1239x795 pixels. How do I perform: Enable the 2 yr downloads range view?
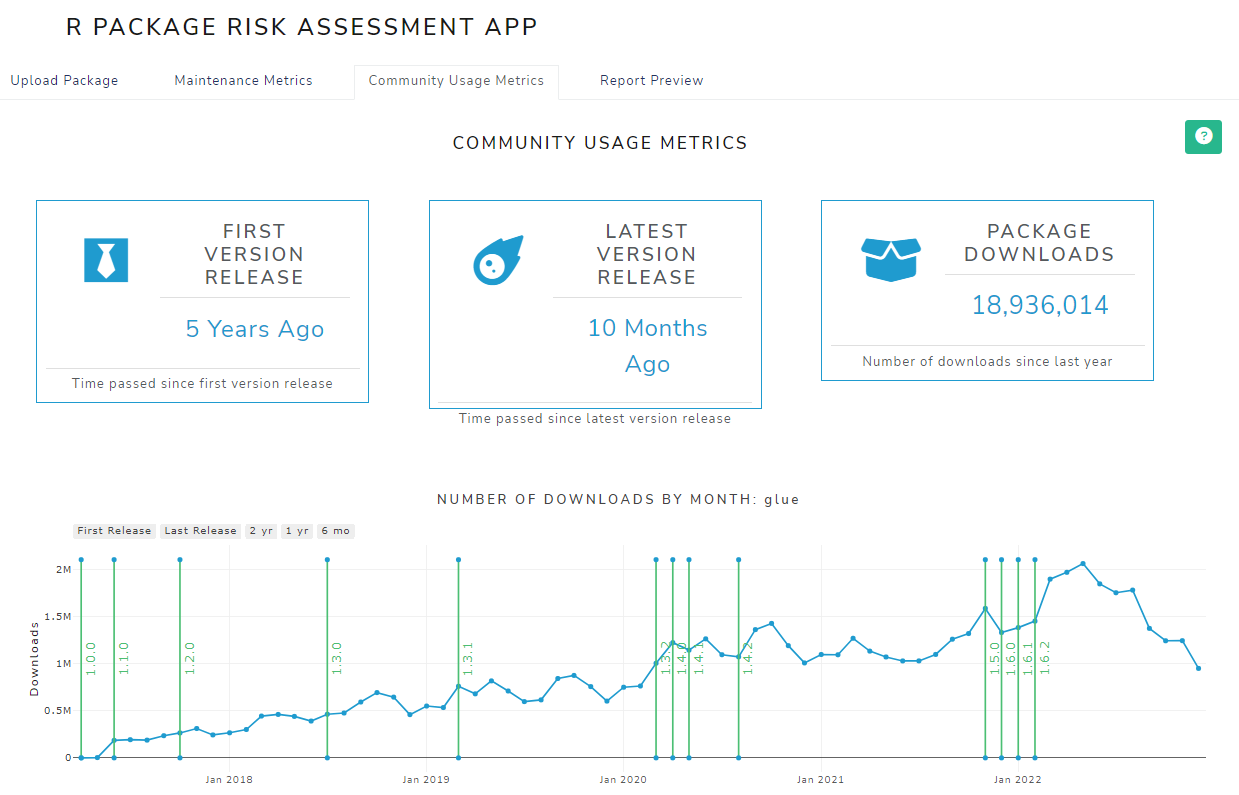click(260, 531)
